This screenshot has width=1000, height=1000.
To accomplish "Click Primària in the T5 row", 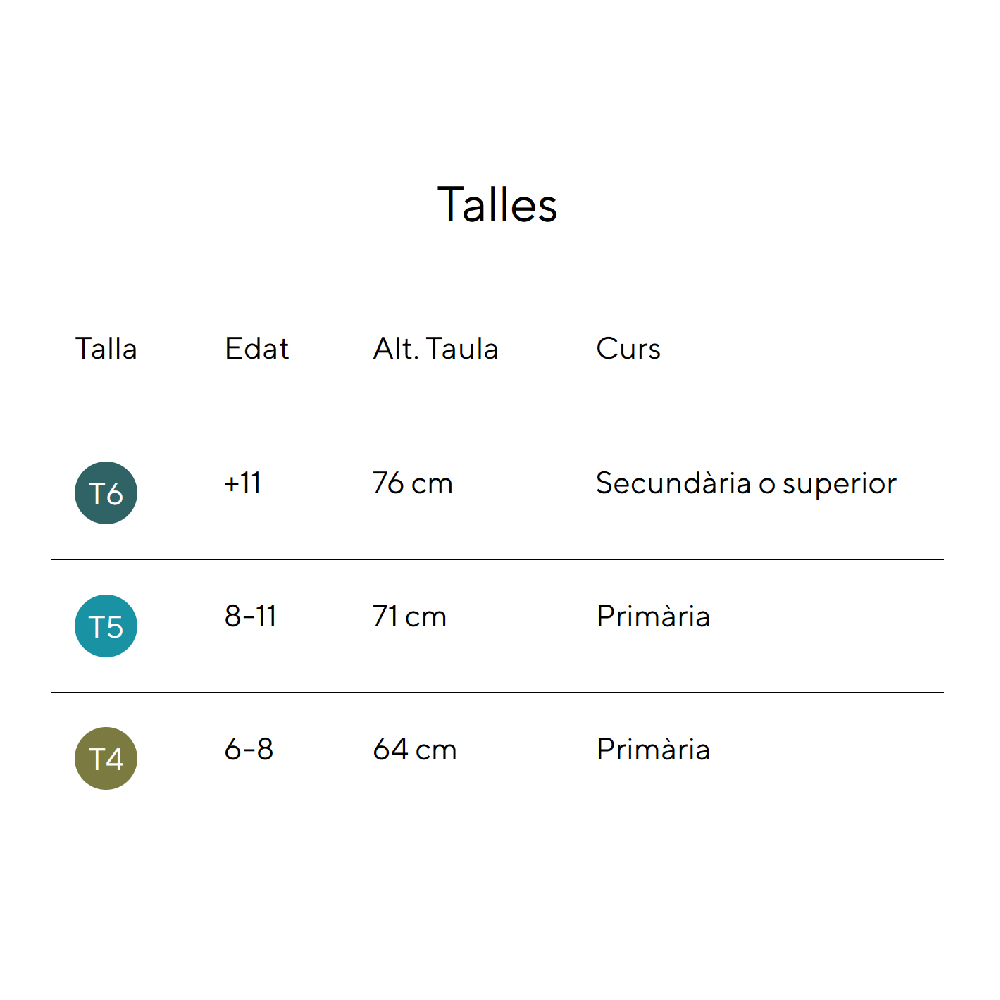I will [x=653, y=616].
